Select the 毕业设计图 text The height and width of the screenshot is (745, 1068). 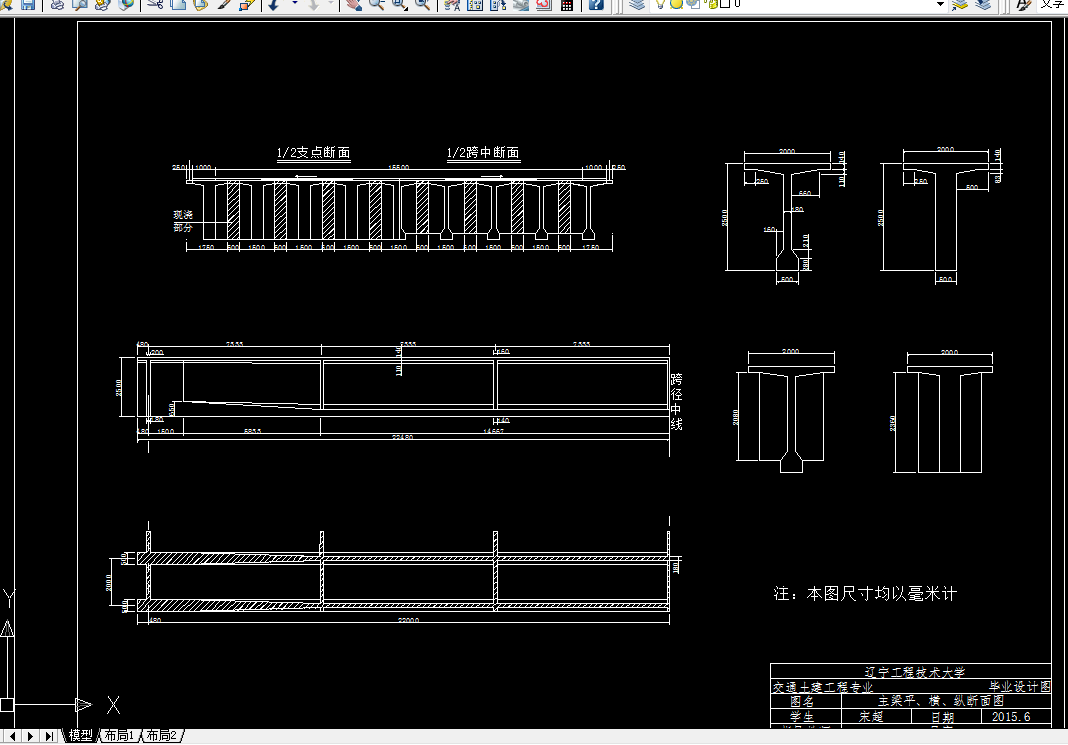[1020, 686]
